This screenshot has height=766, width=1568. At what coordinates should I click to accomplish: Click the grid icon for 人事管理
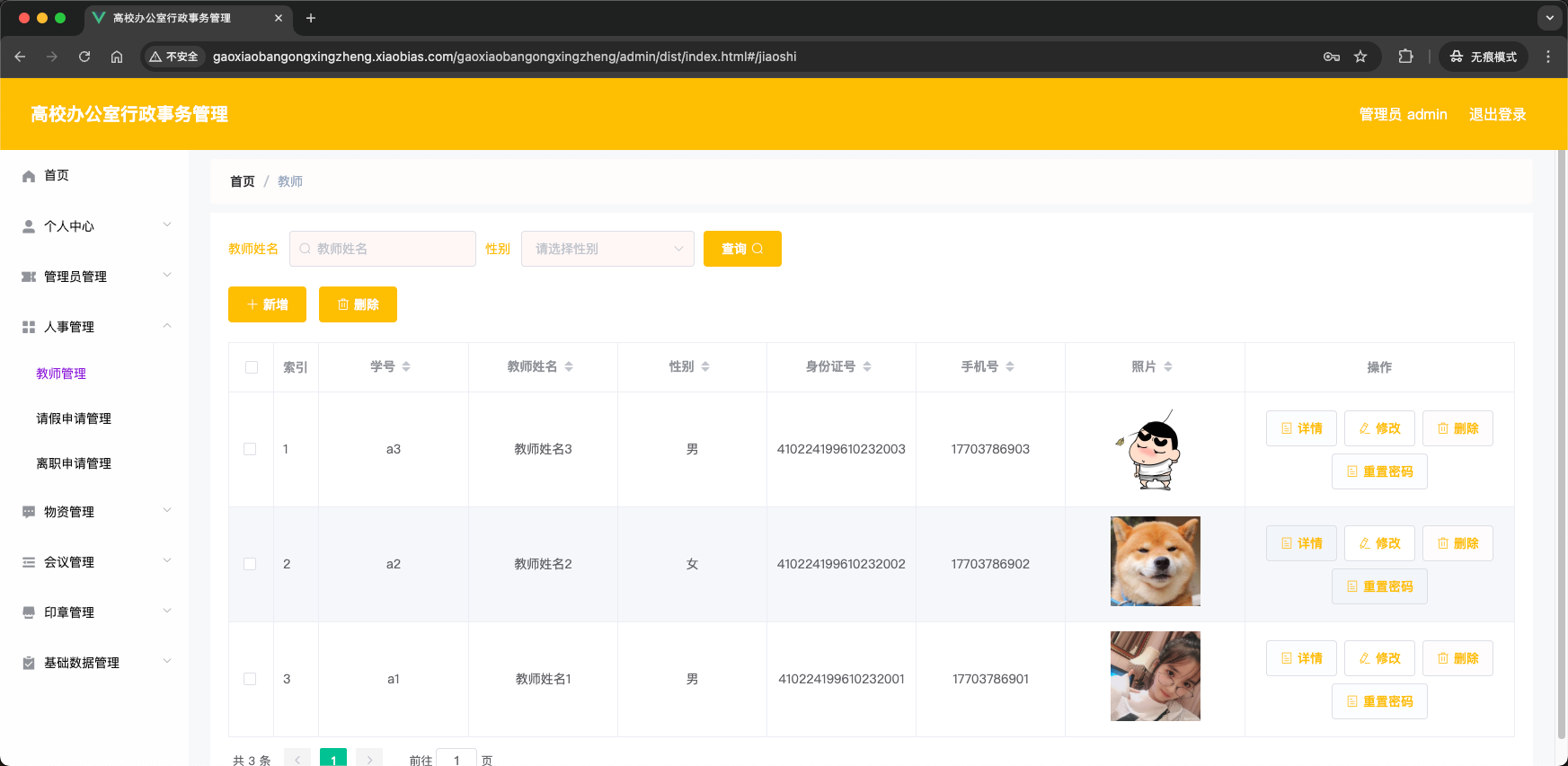click(29, 327)
